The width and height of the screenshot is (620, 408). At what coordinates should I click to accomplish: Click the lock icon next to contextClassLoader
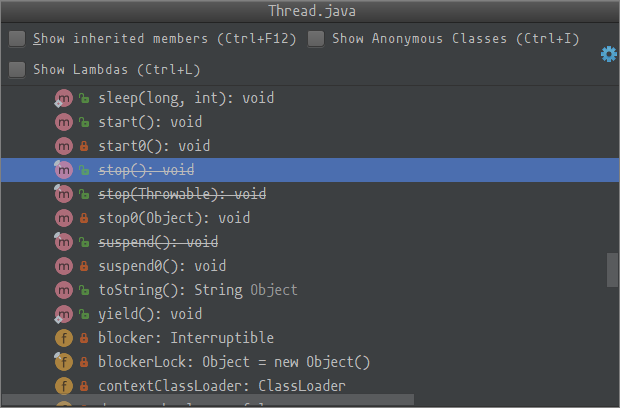click(84, 386)
